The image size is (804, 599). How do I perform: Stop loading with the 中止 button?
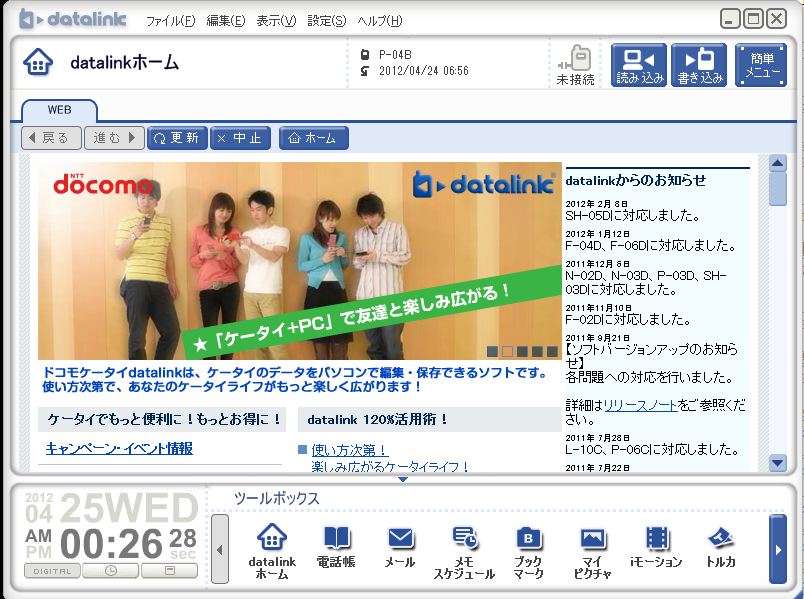click(240, 138)
